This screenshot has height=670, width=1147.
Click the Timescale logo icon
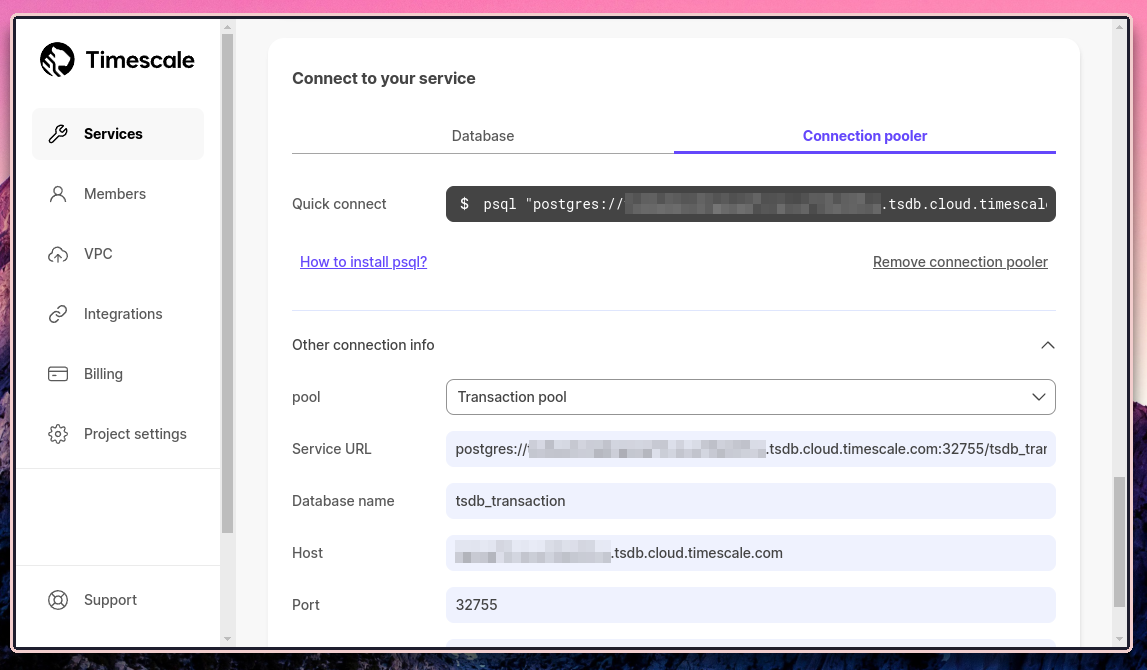[x=57, y=59]
